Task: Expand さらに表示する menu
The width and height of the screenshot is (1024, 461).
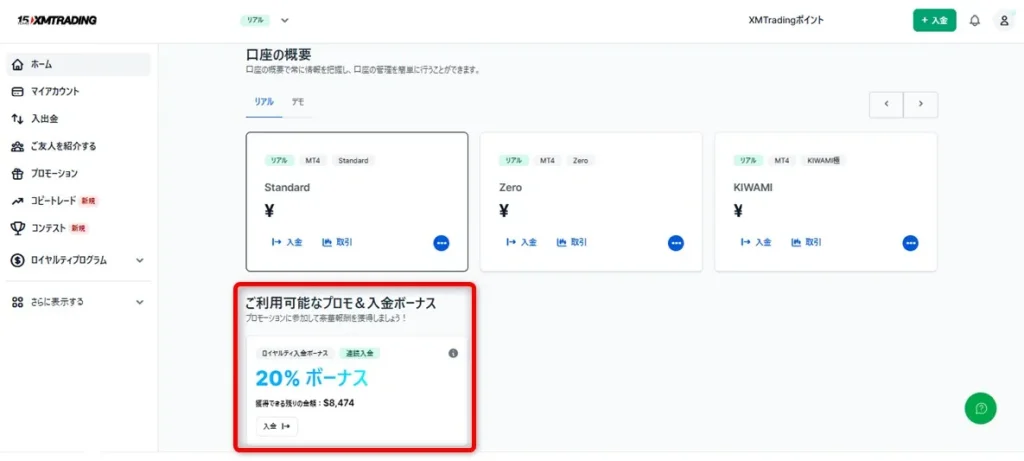Action: pyautogui.click(x=78, y=302)
